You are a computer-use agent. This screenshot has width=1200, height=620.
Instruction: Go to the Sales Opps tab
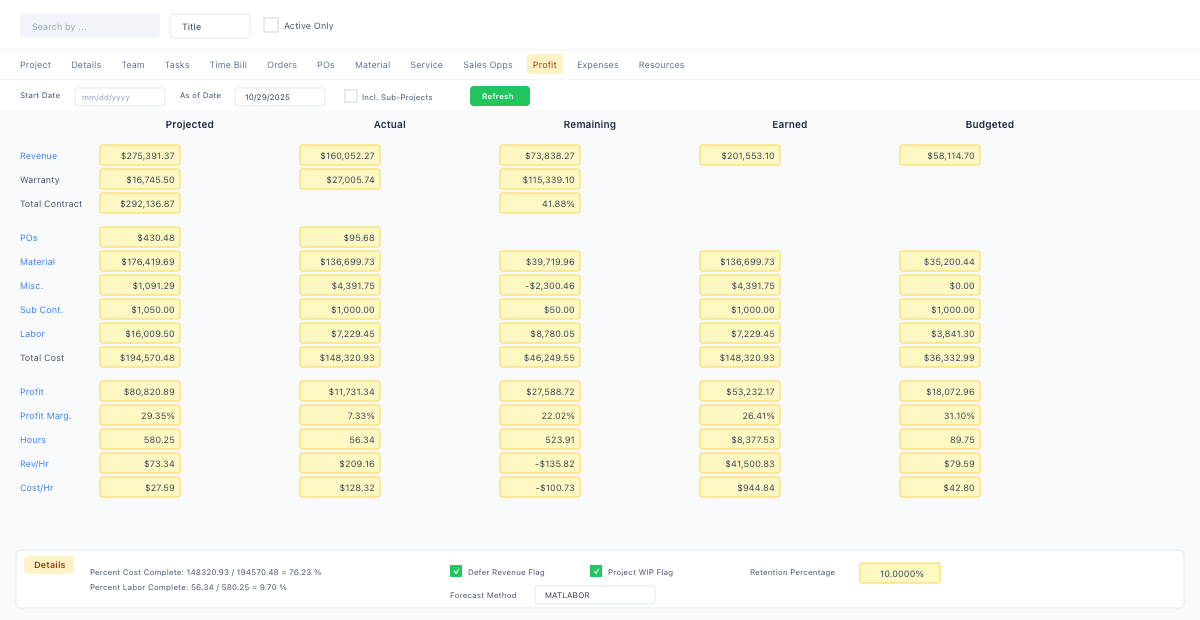point(487,65)
